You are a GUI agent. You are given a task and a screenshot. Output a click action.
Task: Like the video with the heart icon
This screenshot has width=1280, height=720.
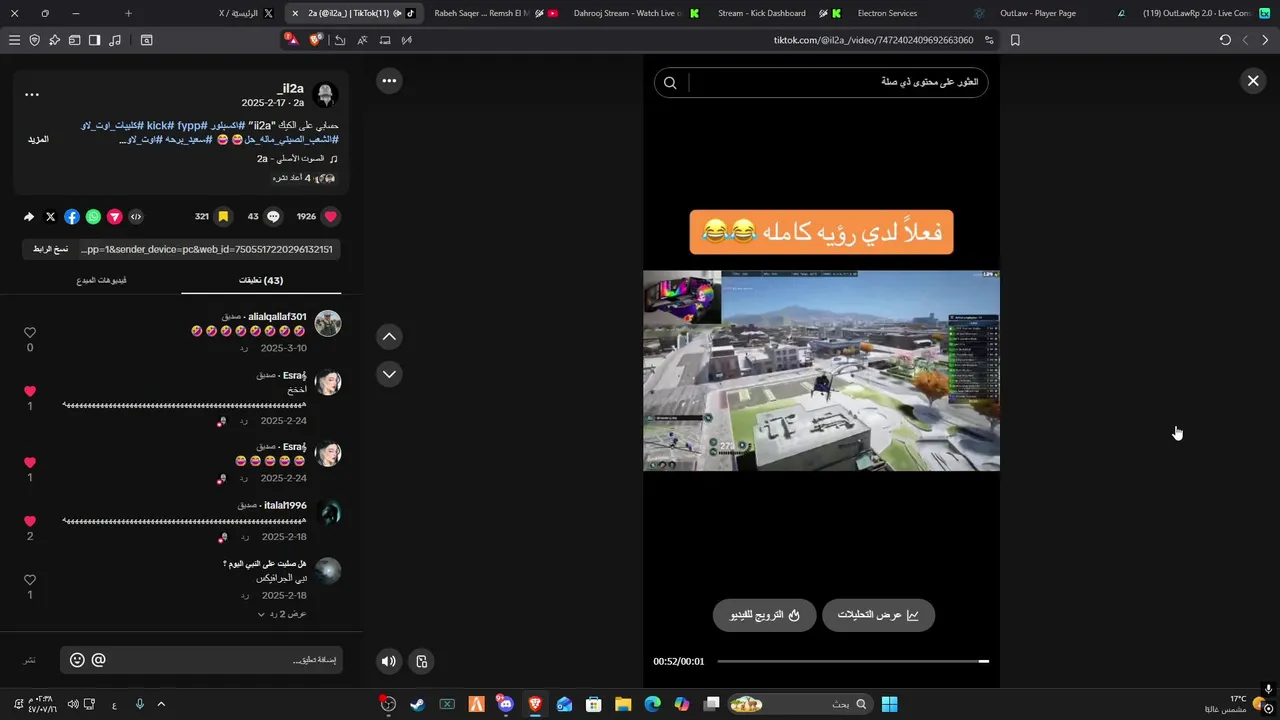pyautogui.click(x=330, y=216)
